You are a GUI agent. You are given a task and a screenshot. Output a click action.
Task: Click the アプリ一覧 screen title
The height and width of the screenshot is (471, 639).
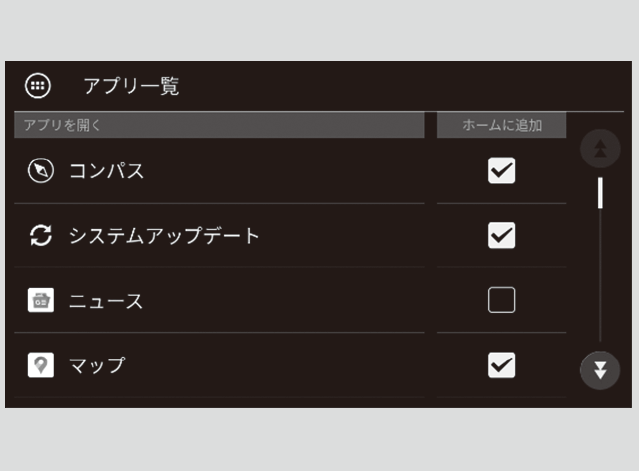[x=131, y=86]
